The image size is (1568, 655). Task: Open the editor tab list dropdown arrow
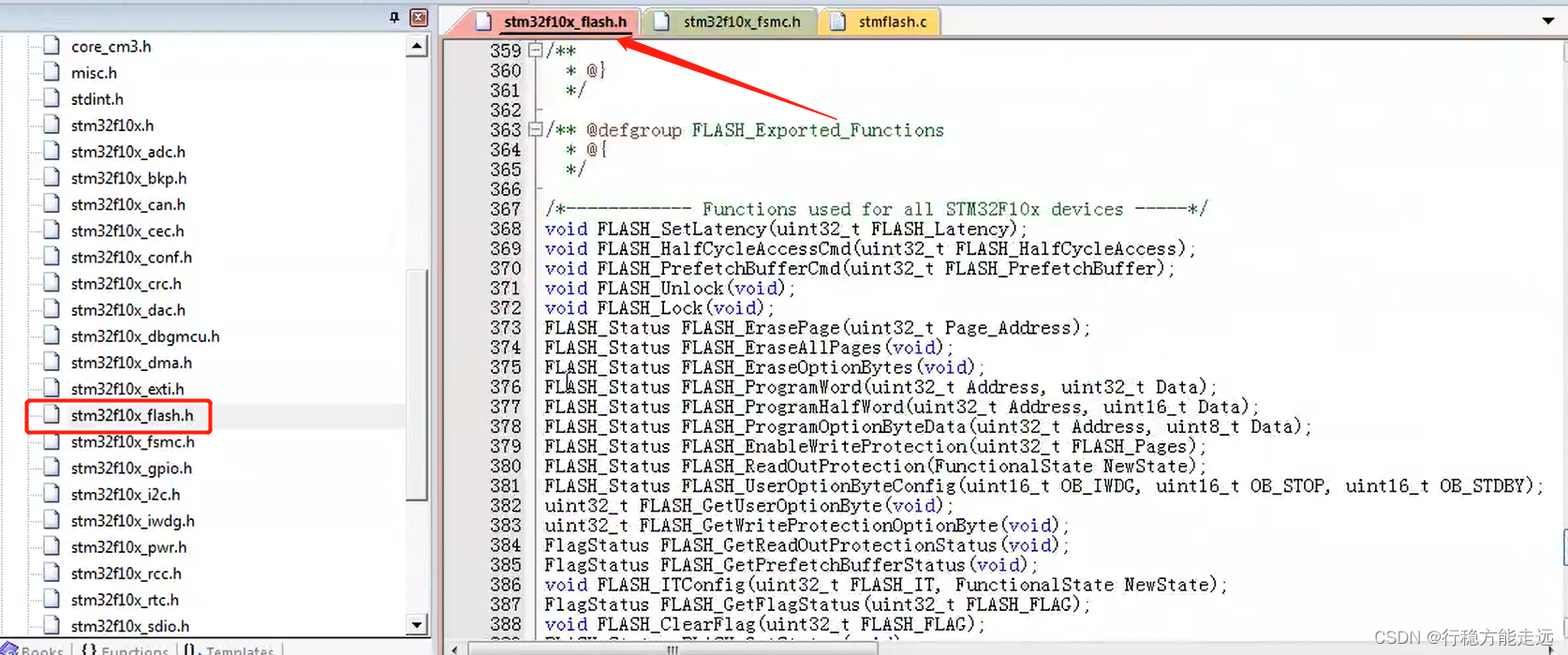pos(1548,21)
